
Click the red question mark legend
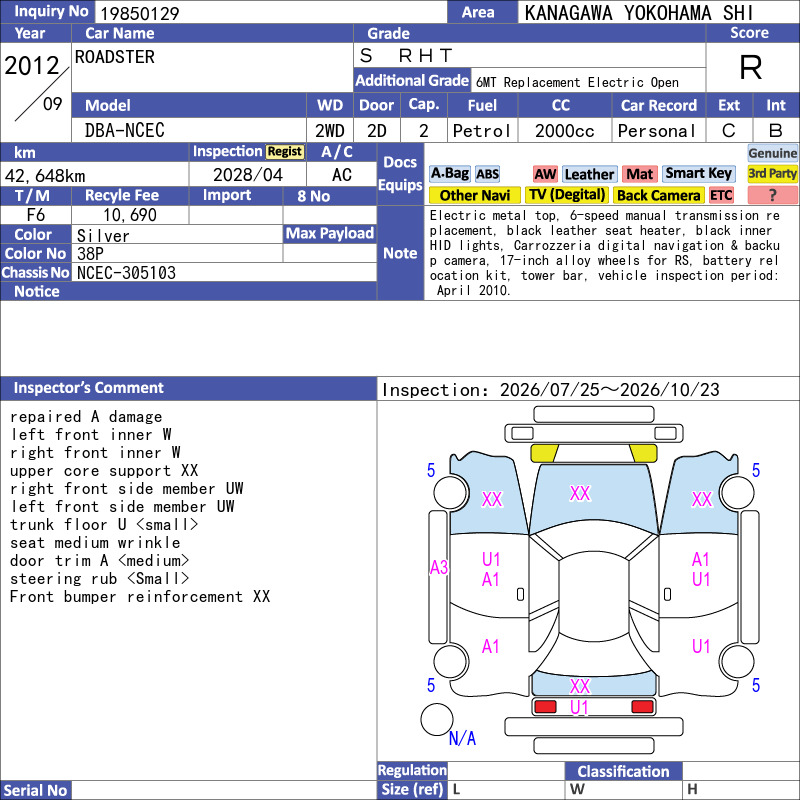coord(772,195)
